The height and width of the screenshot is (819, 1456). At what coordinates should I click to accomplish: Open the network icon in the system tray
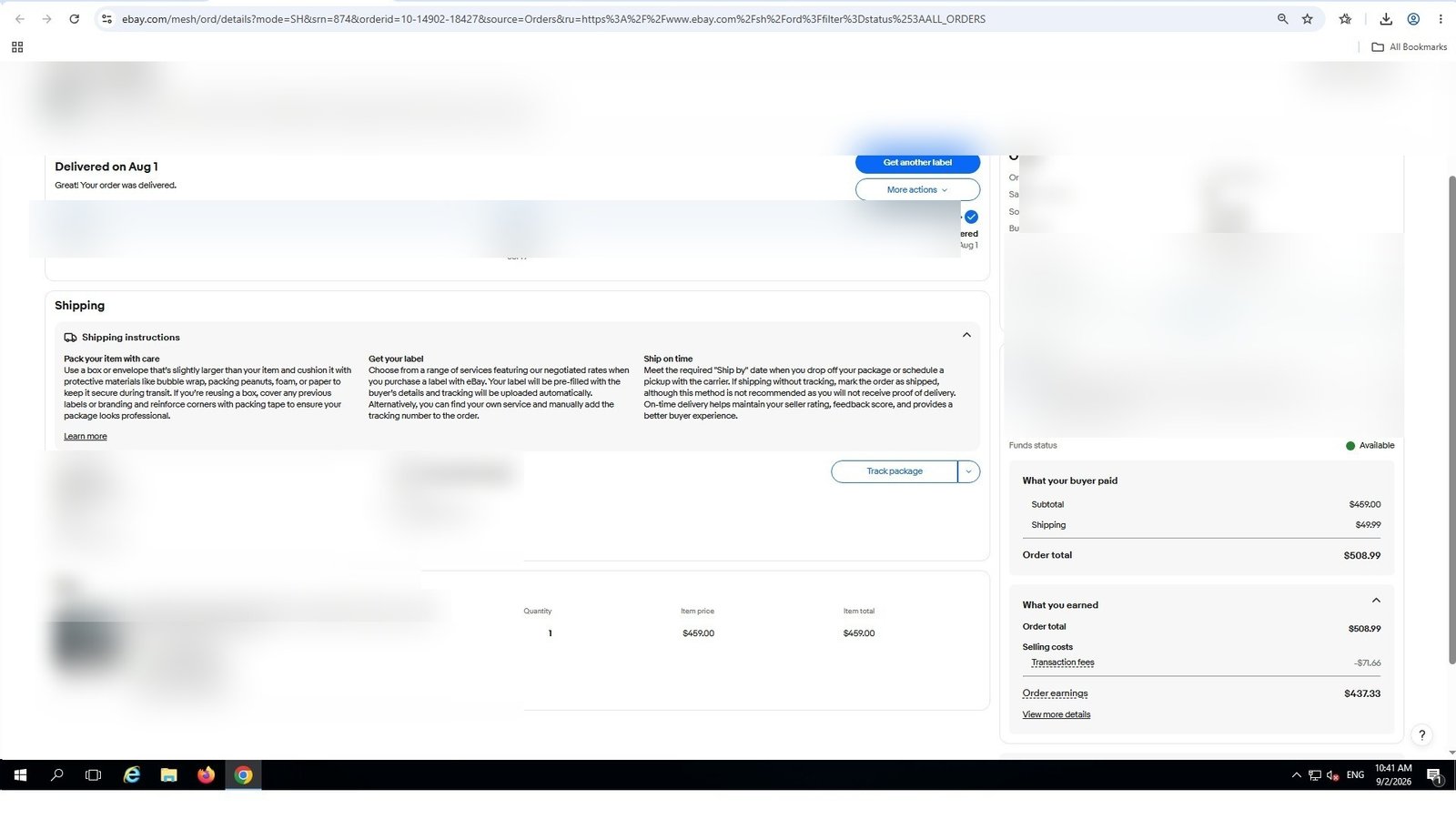[1315, 775]
